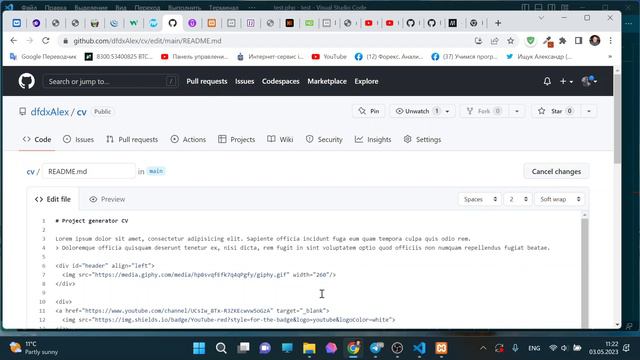640x360 pixels.
Task: Open the Insights tab
Action: point(373,139)
